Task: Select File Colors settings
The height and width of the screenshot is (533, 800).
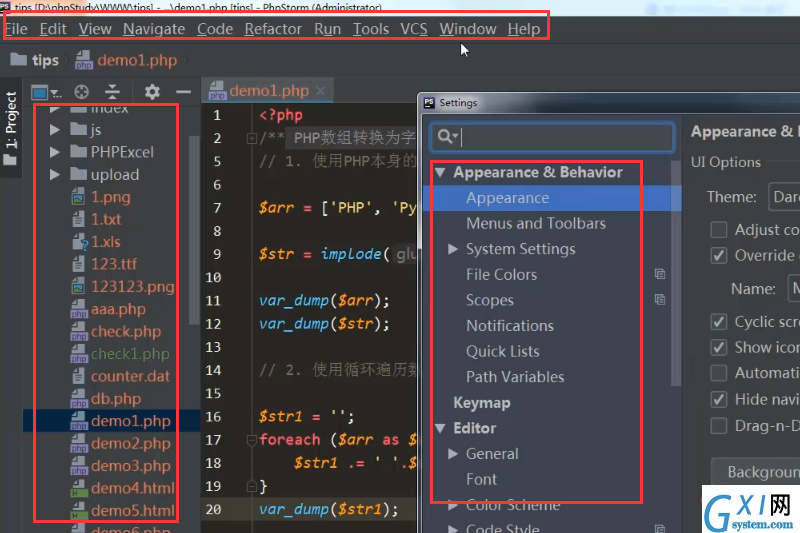Action: point(502,274)
